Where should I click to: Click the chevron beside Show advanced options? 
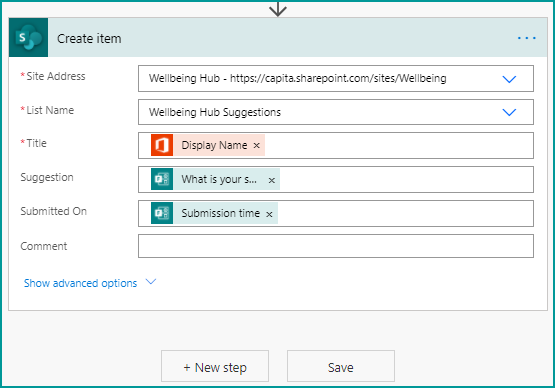coord(151,282)
